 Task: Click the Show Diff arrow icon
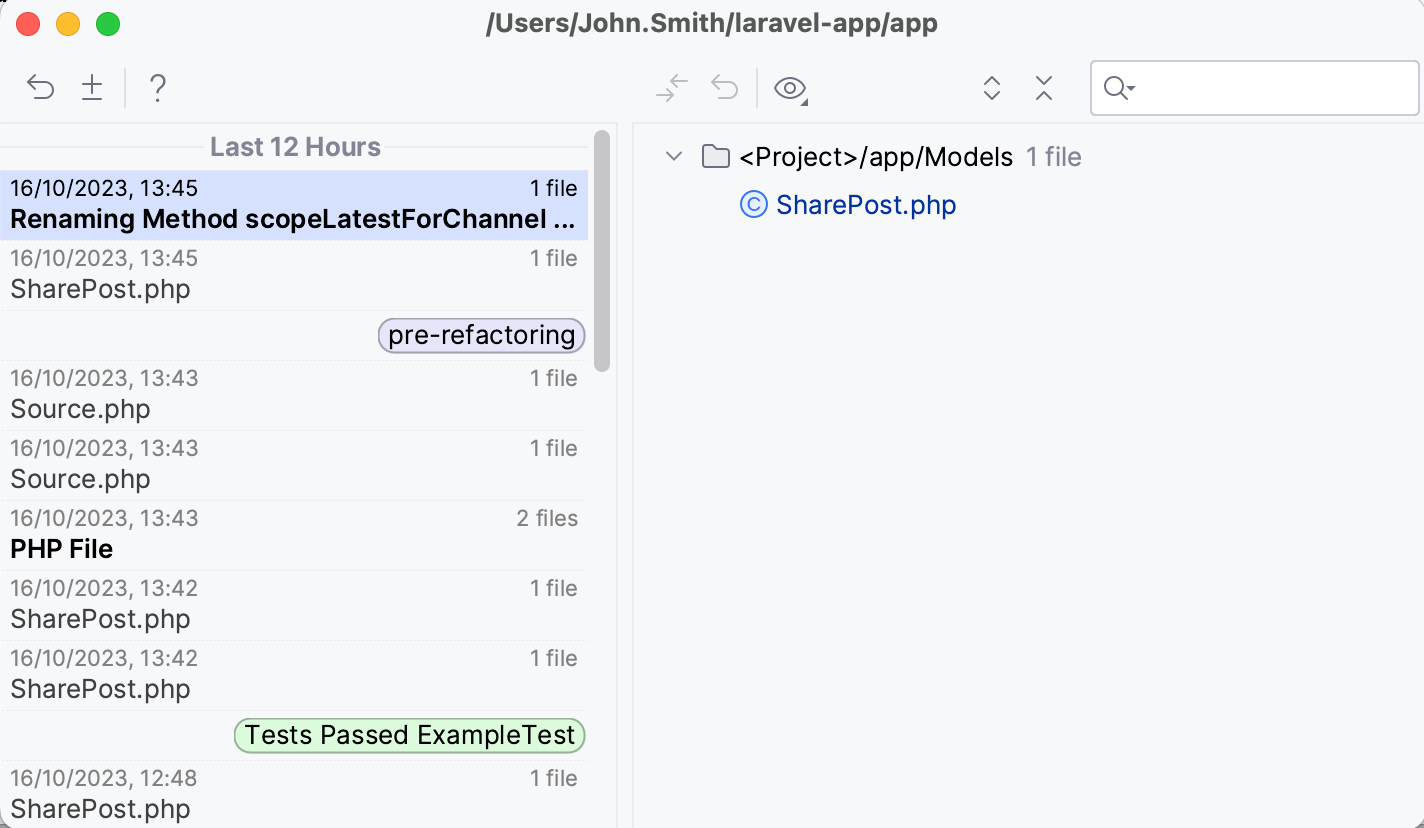(x=671, y=88)
